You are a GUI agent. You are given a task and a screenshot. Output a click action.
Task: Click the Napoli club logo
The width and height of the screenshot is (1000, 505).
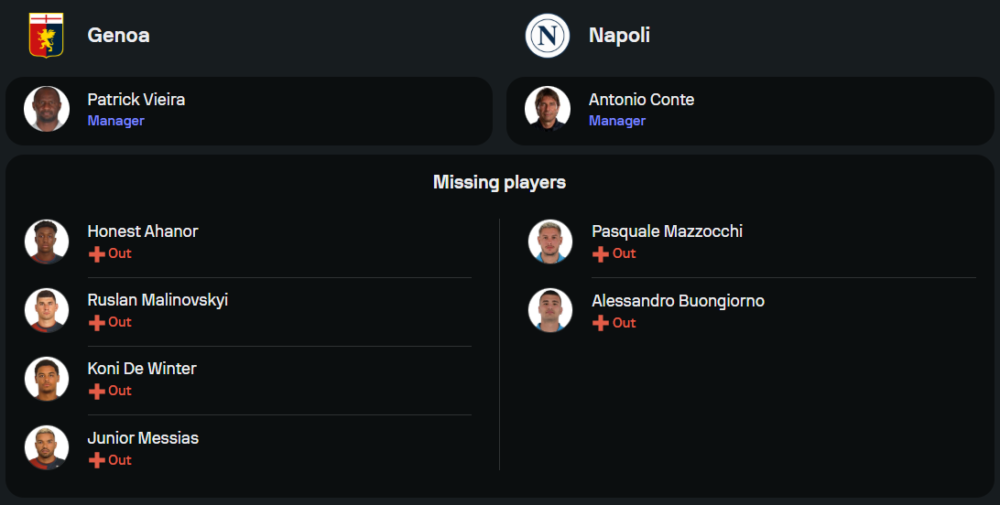[x=547, y=36]
